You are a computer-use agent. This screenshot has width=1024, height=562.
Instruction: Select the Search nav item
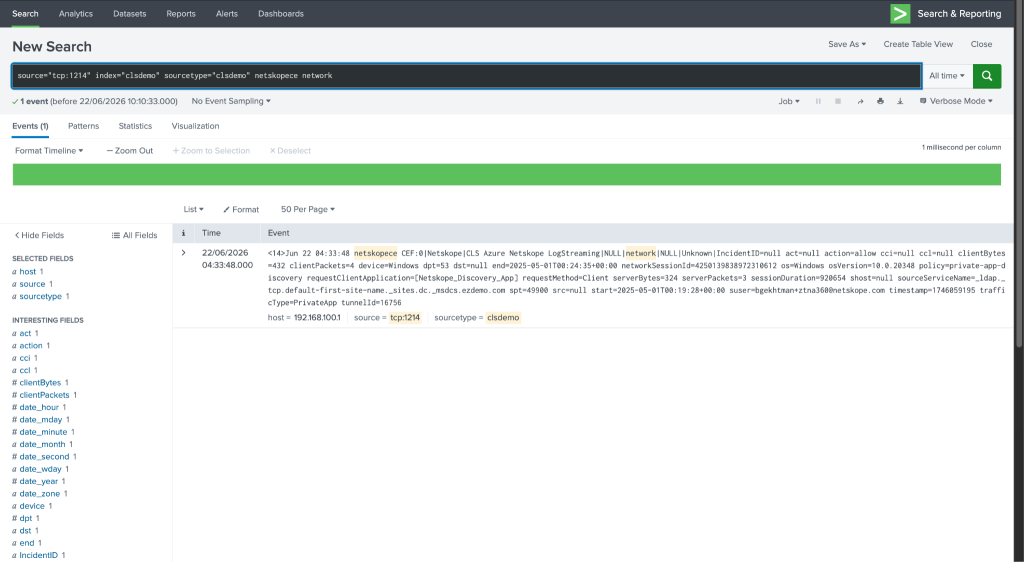pyautogui.click(x=25, y=14)
